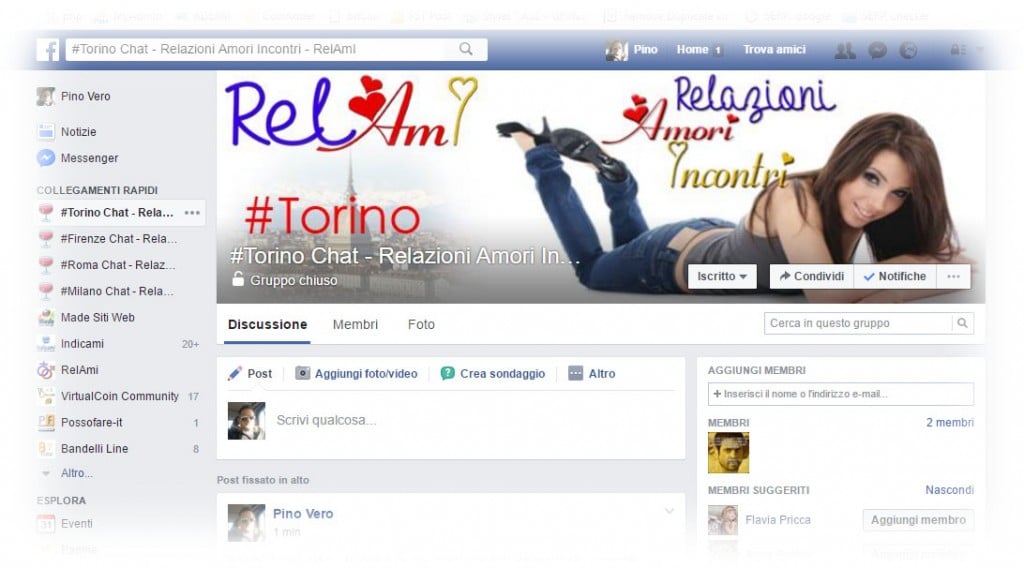This screenshot has width=1024, height=568.
Task: Open options dots beside #Torino Chat shortcut
Action: 192,213
